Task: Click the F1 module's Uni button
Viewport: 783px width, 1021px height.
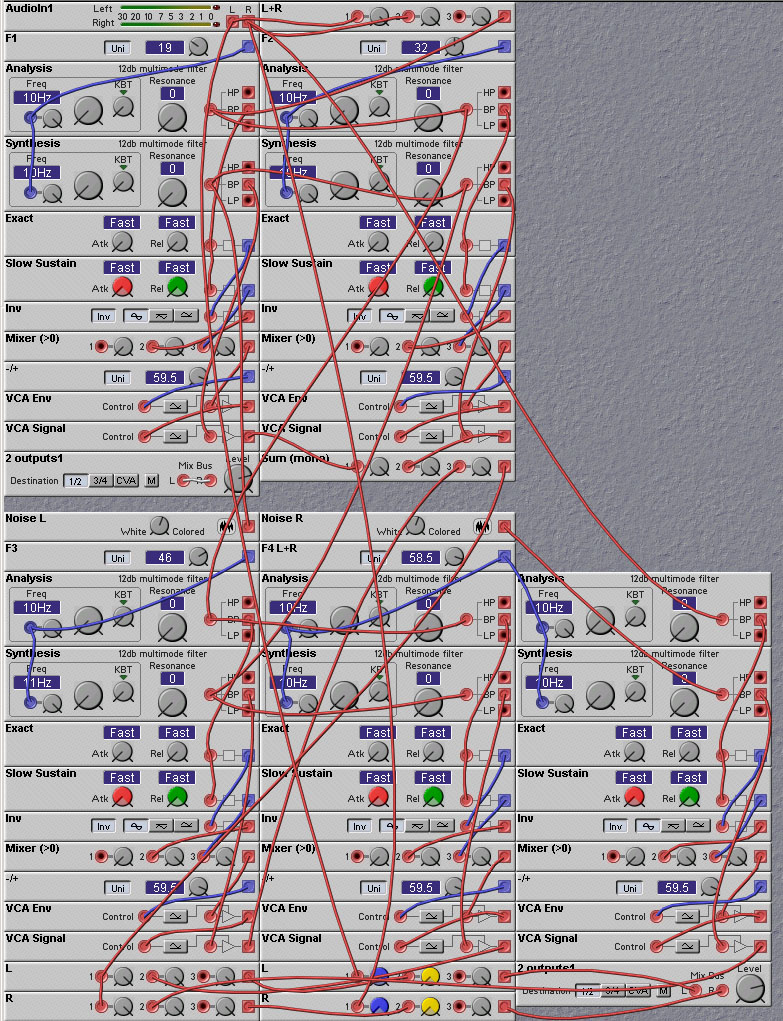Action: (117, 47)
